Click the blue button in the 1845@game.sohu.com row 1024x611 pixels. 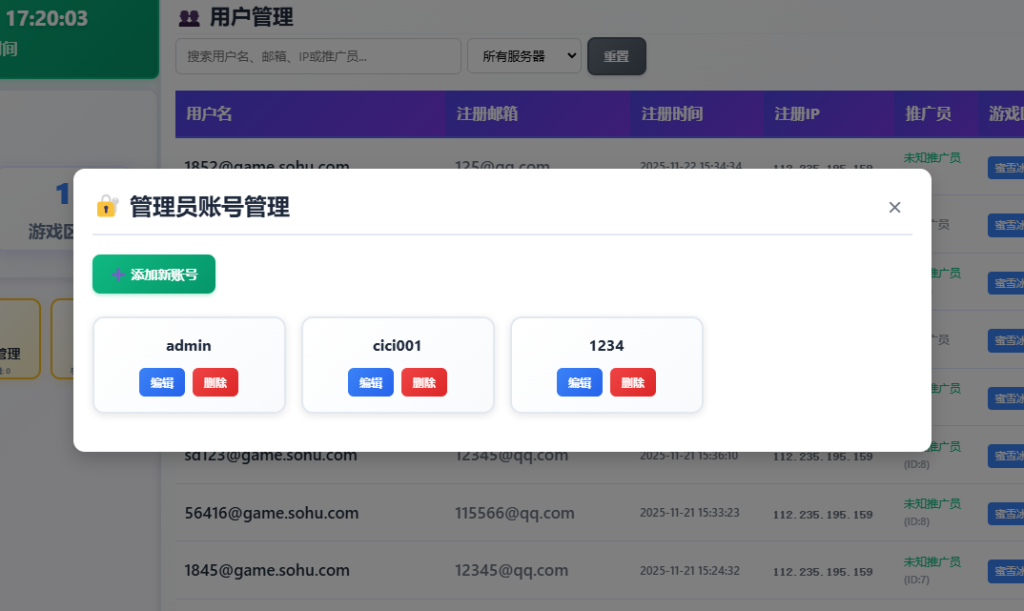click(1005, 571)
